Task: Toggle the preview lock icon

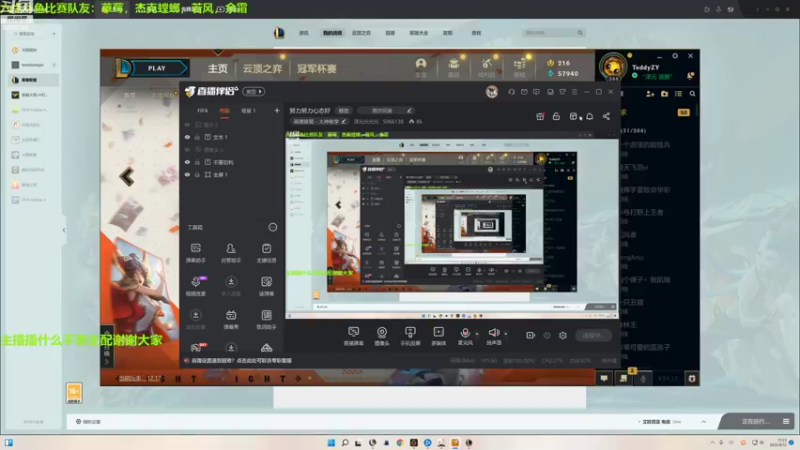Action: (x=556, y=116)
